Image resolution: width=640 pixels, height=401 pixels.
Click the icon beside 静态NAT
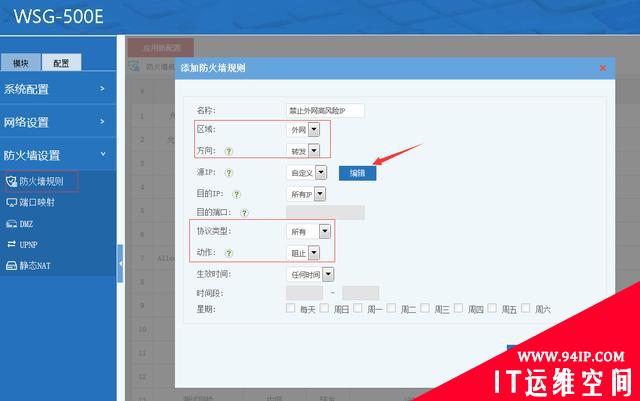tap(11, 266)
